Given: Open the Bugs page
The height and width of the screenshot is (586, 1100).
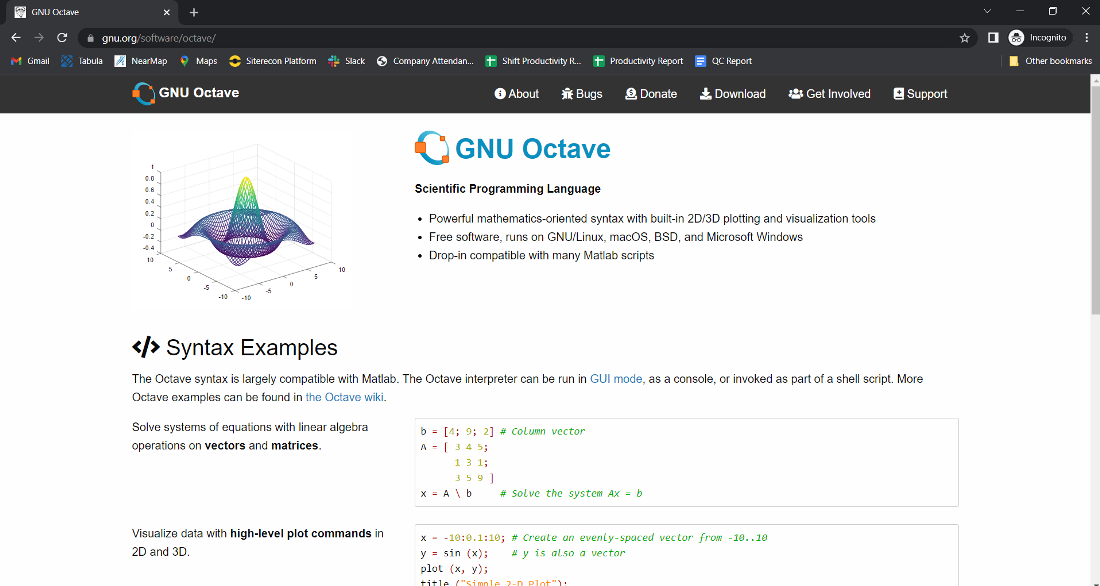Looking at the screenshot, I should click(582, 94).
